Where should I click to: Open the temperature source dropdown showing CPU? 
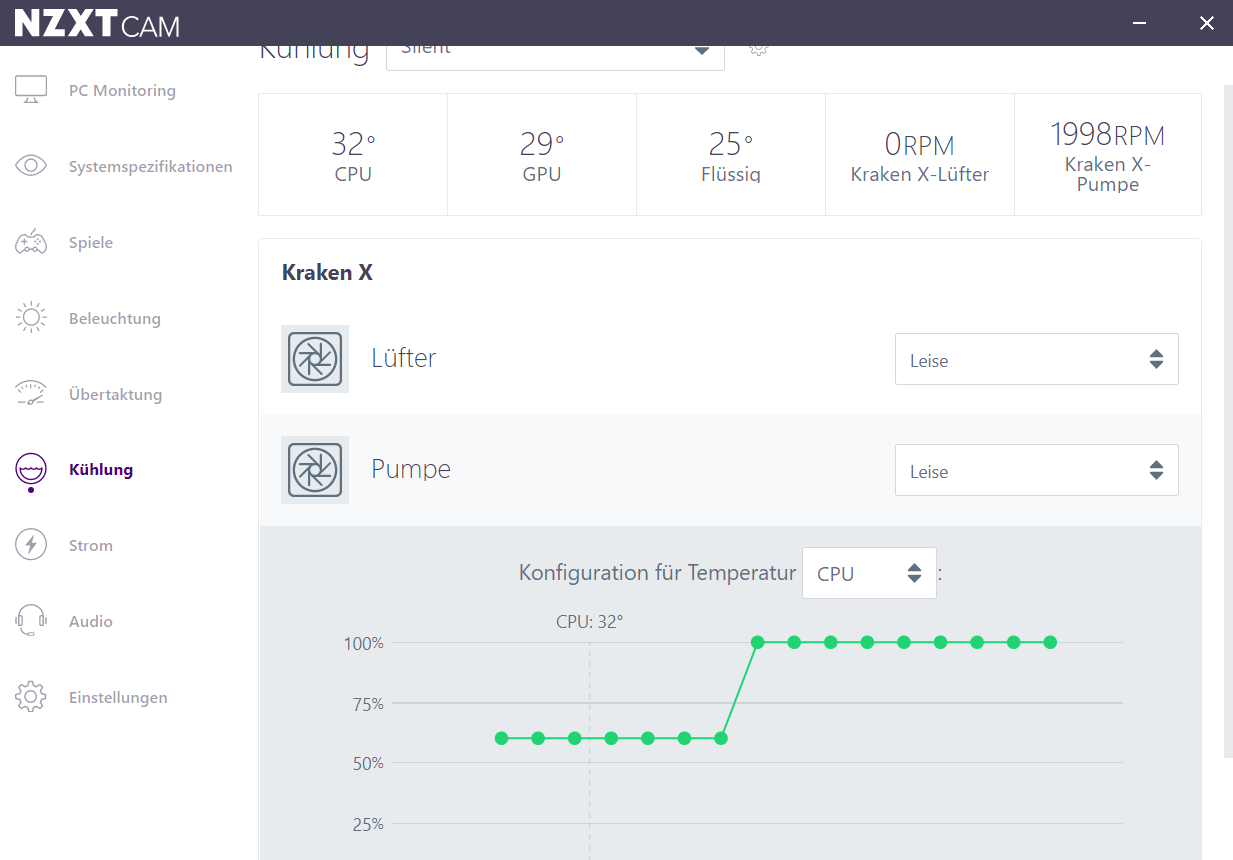pyautogui.click(x=869, y=573)
